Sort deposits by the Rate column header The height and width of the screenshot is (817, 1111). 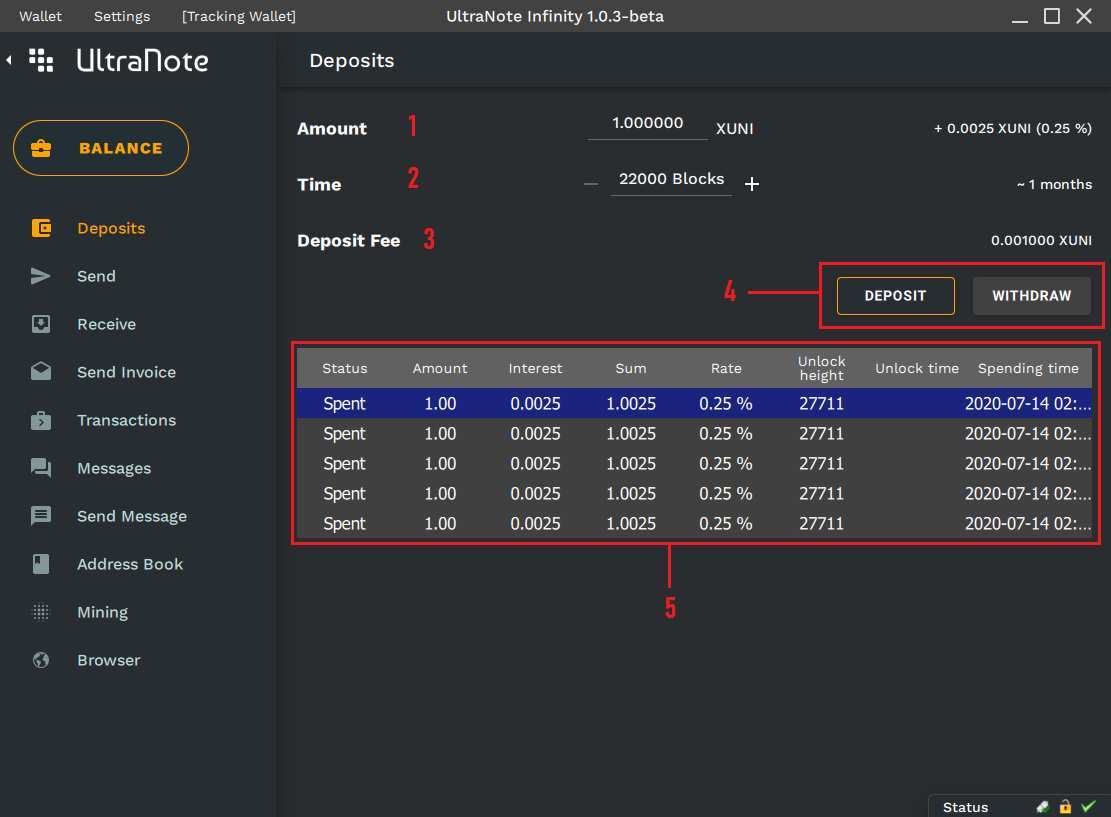(x=726, y=368)
